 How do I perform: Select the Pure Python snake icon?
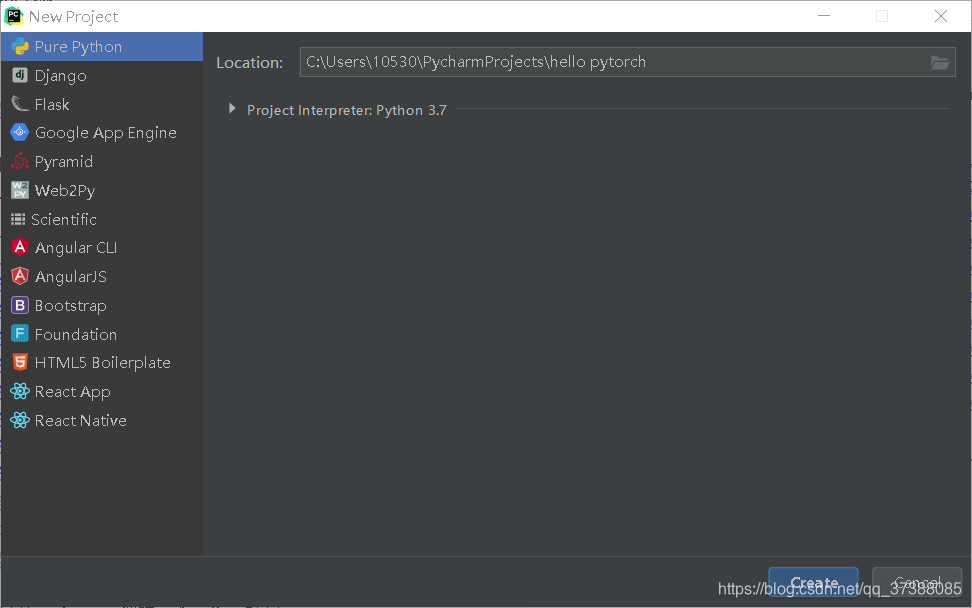[20, 46]
